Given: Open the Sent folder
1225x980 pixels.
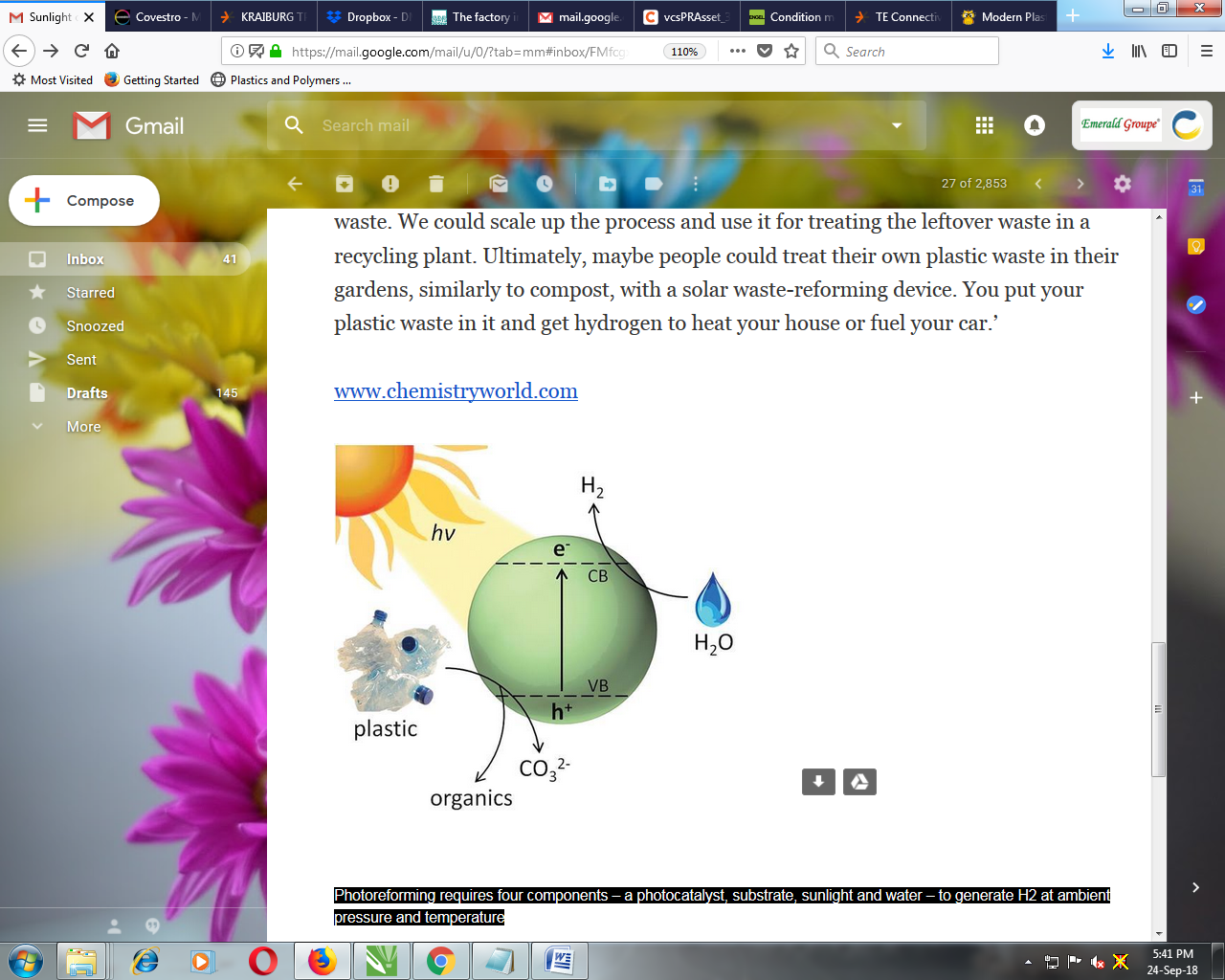Looking at the screenshot, I should pyautogui.click(x=81, y=360).
